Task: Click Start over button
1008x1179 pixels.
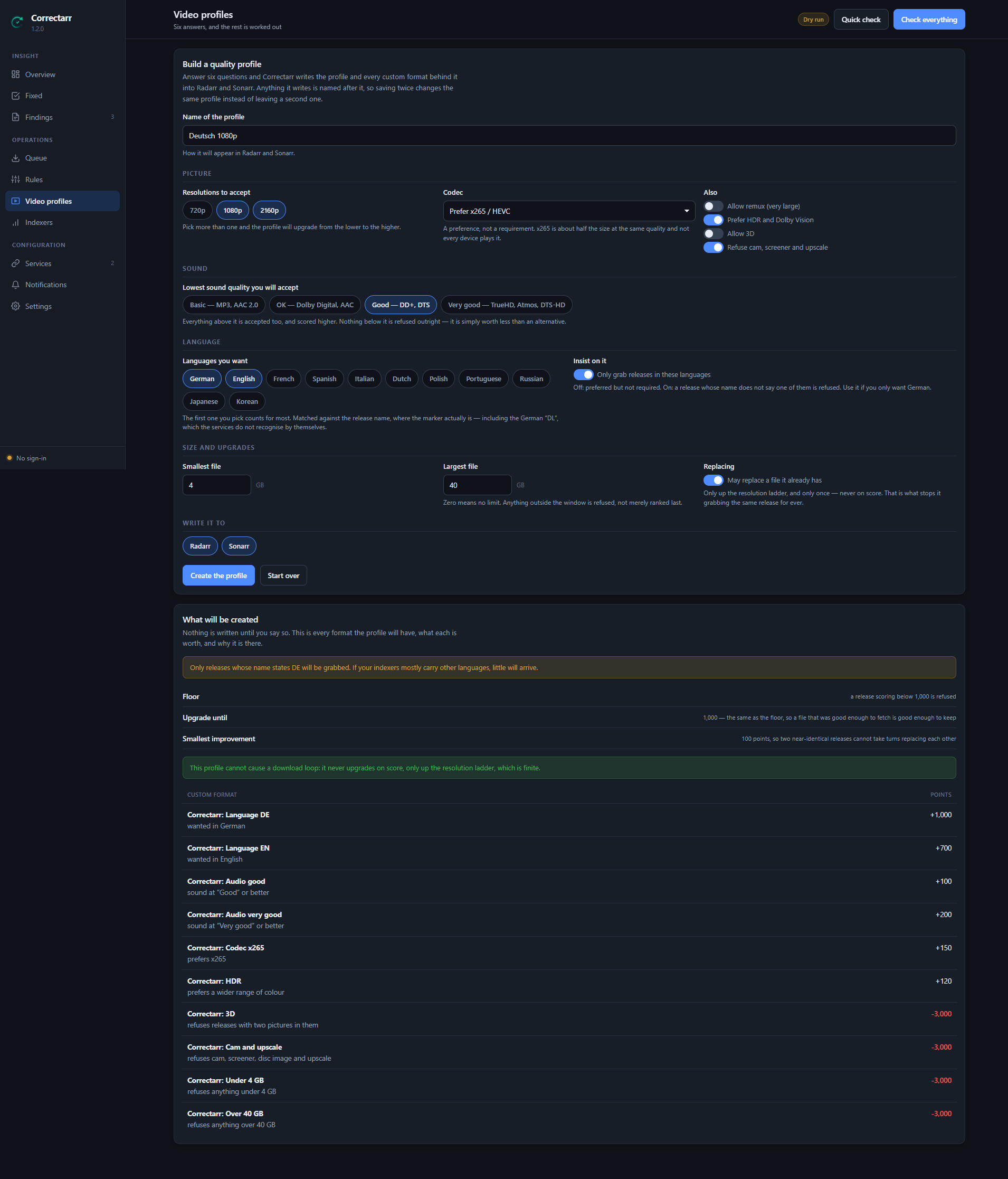Action: [283, 576]
